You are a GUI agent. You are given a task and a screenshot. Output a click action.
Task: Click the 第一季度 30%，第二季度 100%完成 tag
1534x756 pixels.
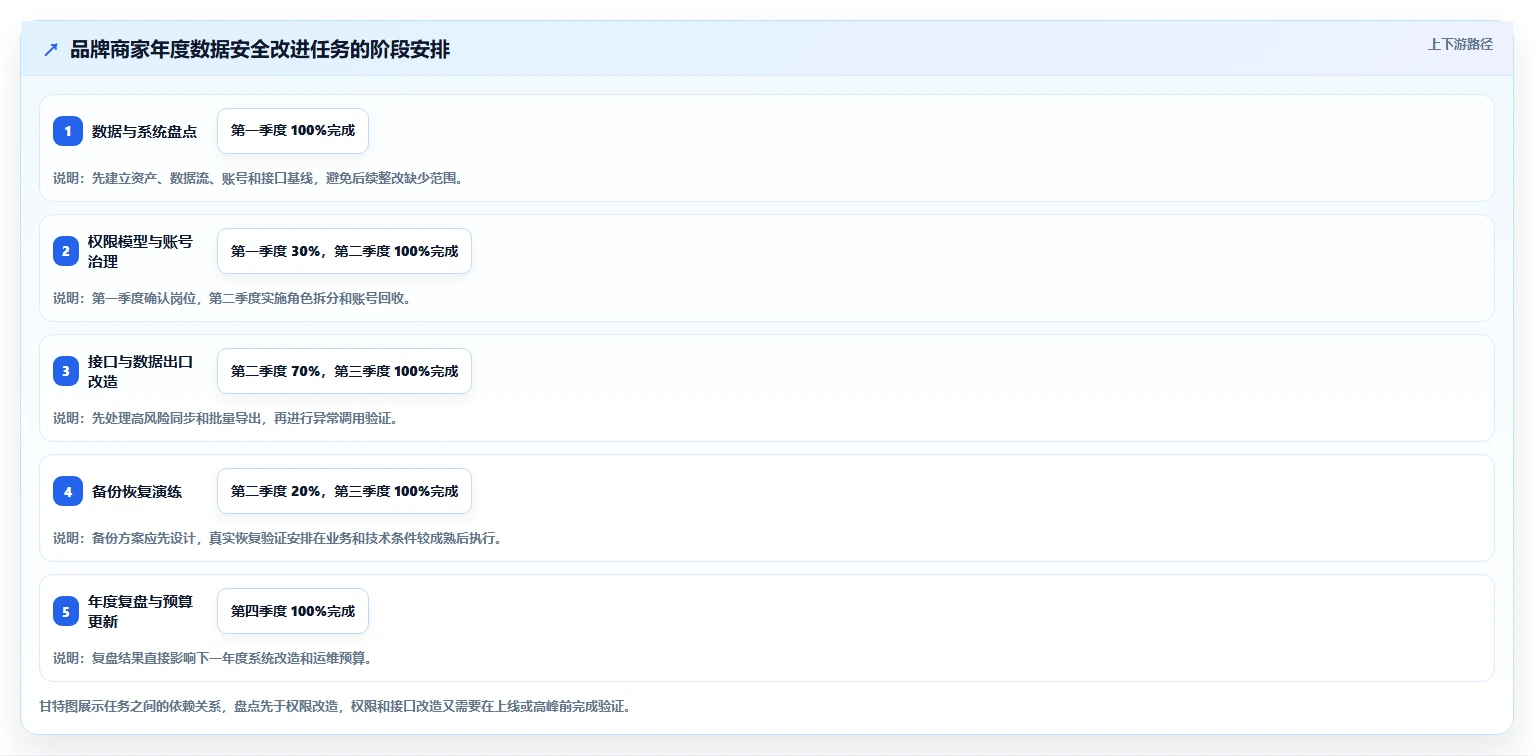[344, 251]
